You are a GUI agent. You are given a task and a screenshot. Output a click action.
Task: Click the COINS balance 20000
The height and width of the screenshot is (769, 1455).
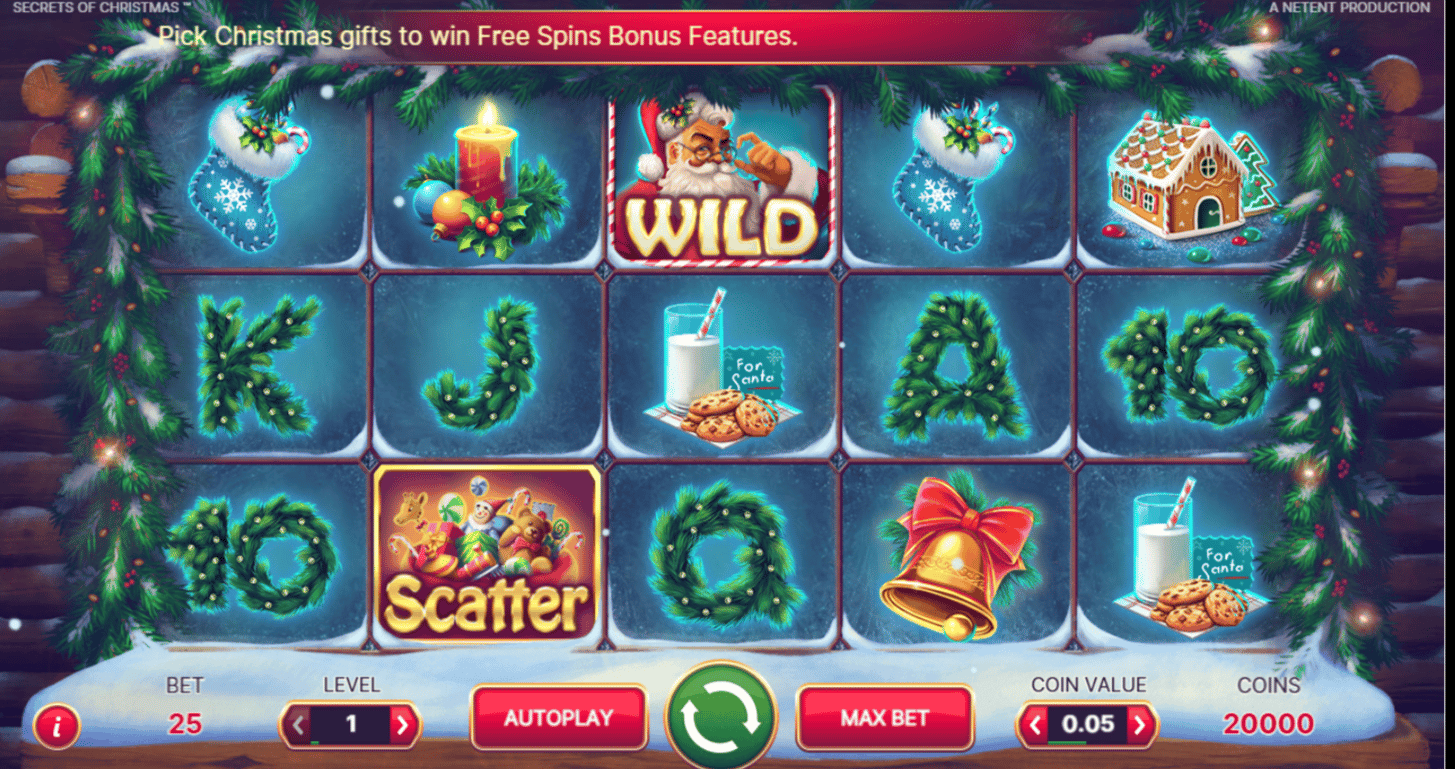[x=1268, y=724]
